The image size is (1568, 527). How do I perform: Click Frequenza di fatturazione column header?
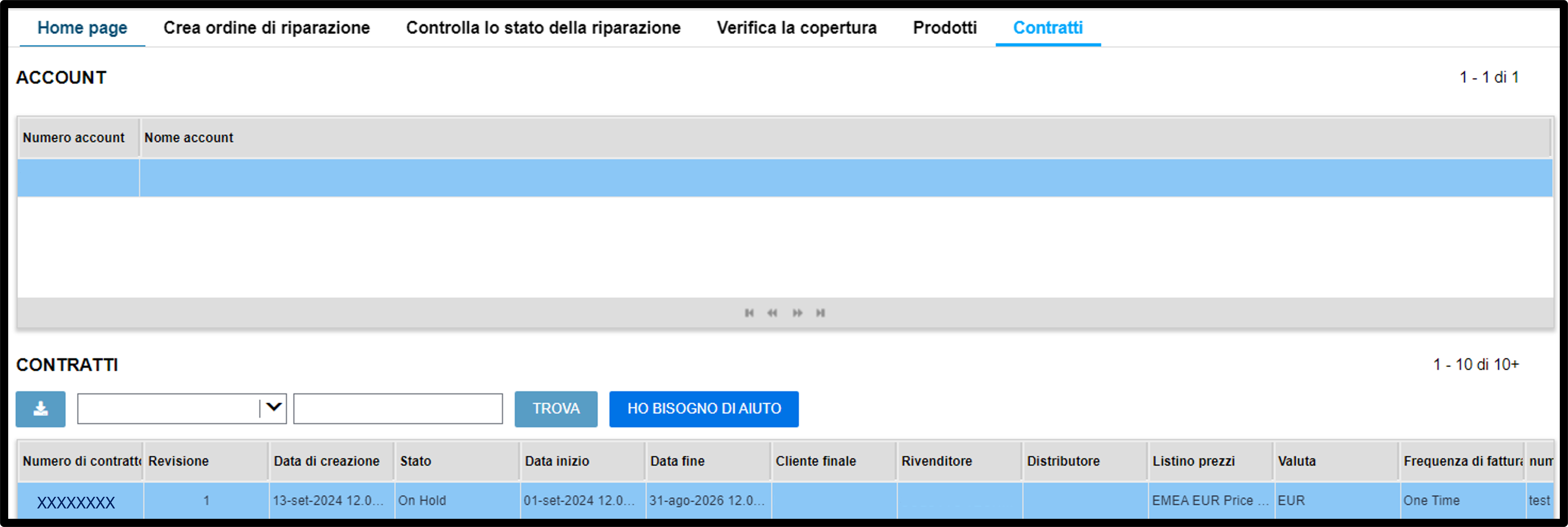pos(1462,461)
